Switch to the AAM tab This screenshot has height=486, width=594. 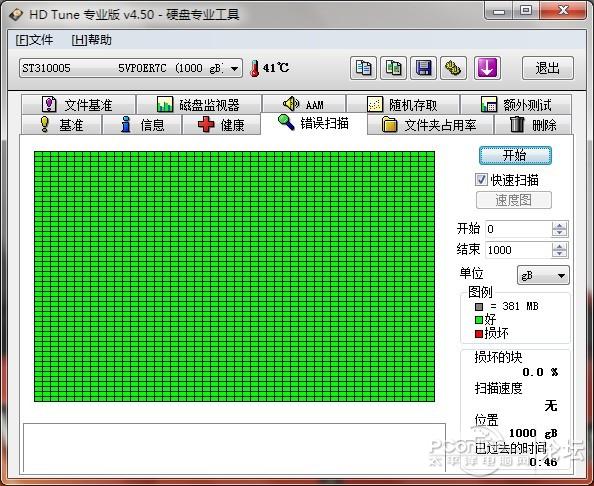pos(304,104)
